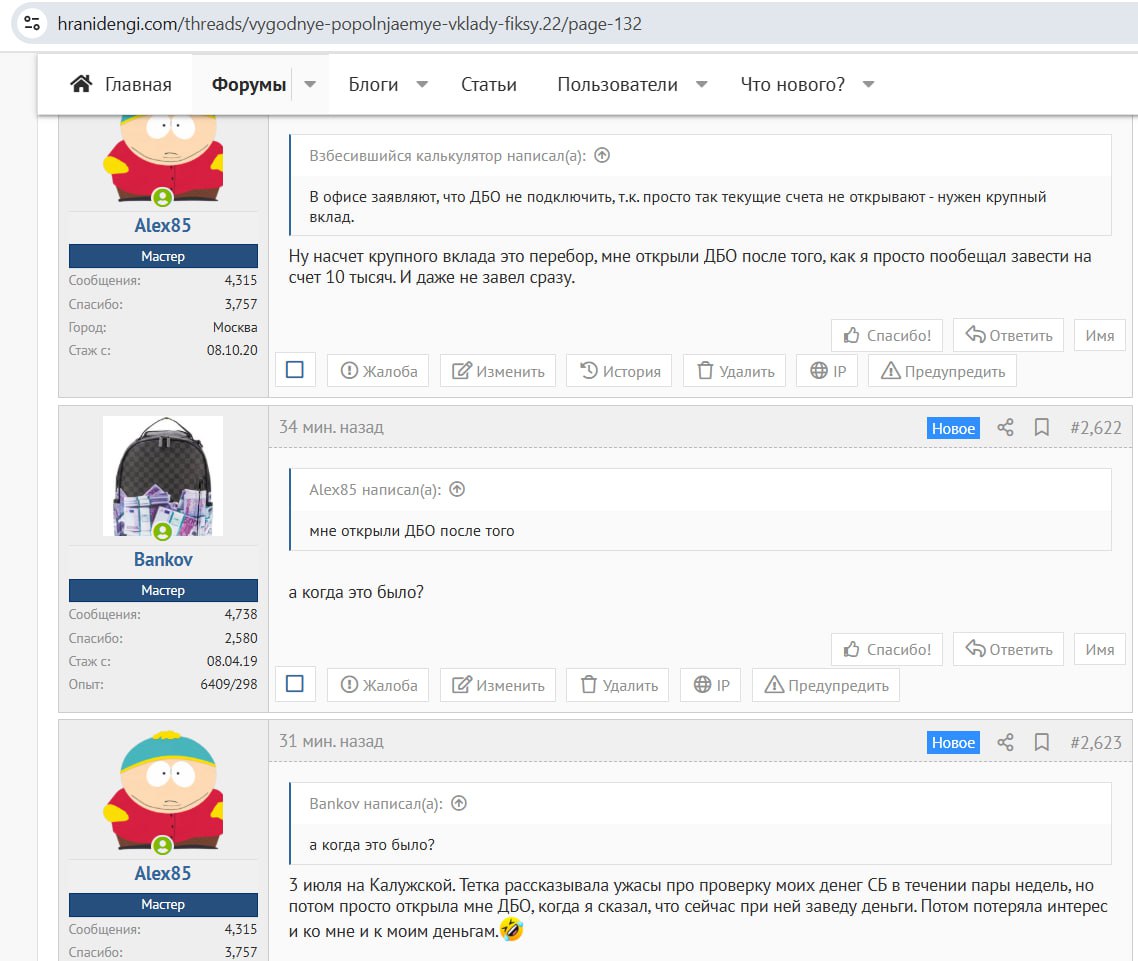Expand the Блоги dropdown arrow
1138x961 pixels.
click(x=422, y=84)
